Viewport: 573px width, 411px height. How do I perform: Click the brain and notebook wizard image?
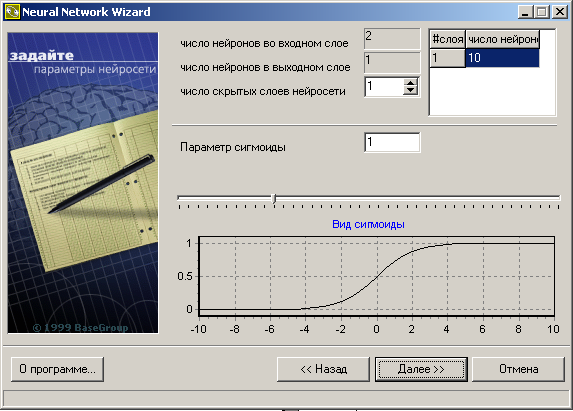(83, 183)
